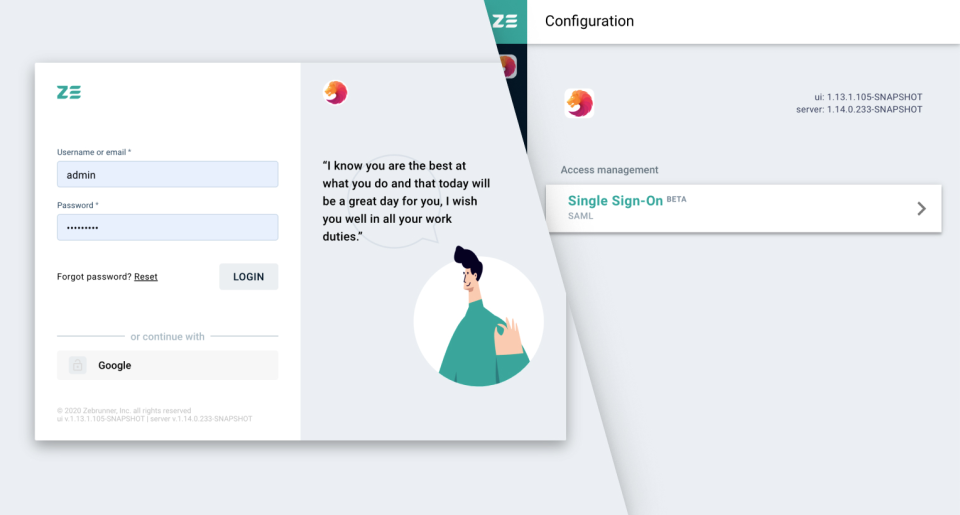Screen dimensions: 960x515
Task: Focus the Password field
Action: click(167, 227)
